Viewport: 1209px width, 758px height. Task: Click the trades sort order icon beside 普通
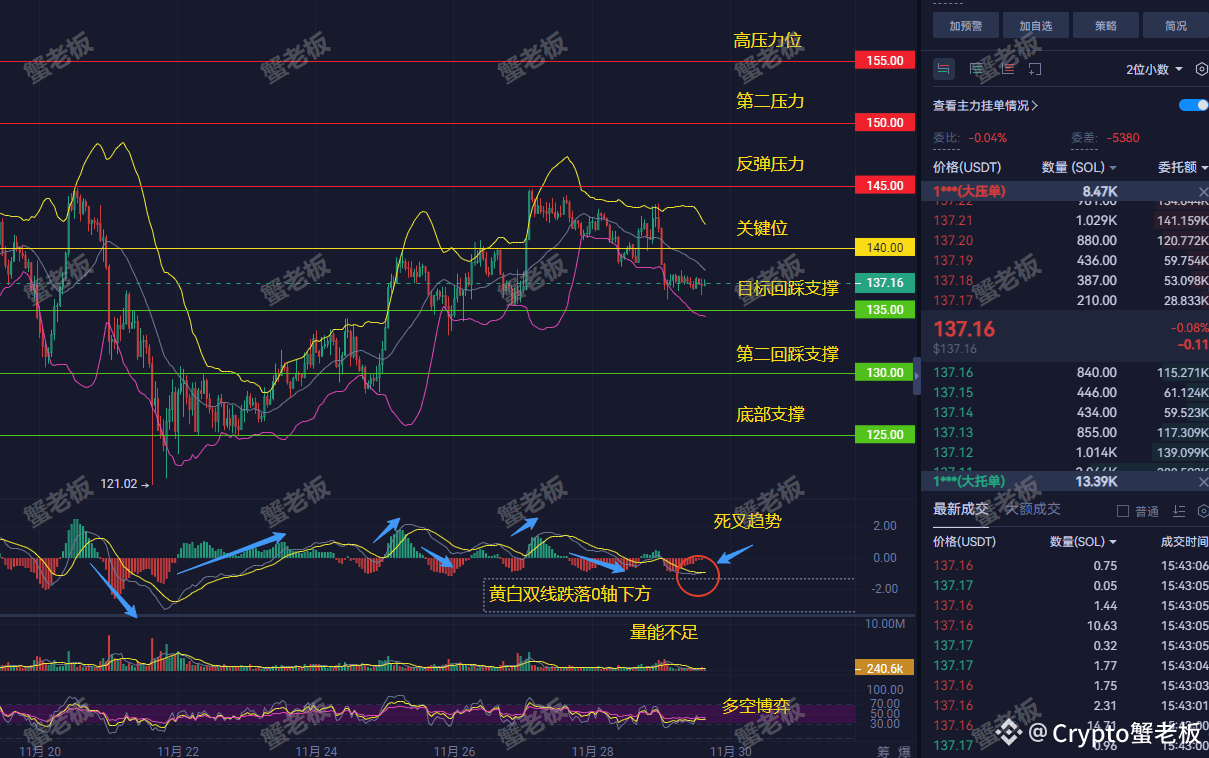click(1178, 511)
